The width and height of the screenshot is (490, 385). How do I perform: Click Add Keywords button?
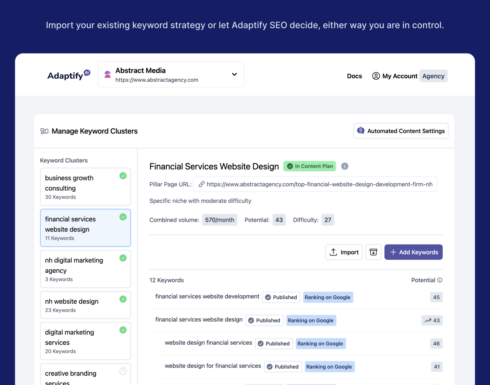[x=413, y=252]
